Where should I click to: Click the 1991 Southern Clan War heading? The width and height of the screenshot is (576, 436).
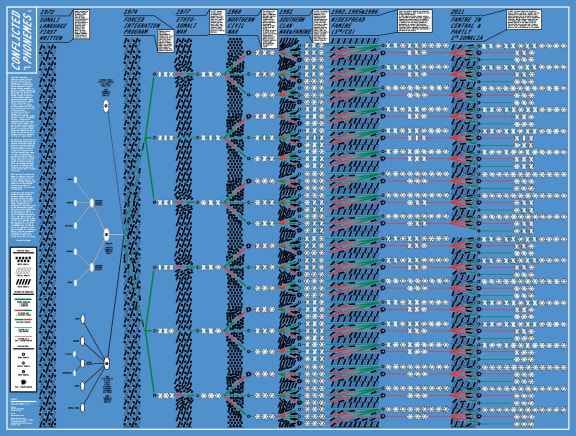pyautogui.click(x=295, y=22)
